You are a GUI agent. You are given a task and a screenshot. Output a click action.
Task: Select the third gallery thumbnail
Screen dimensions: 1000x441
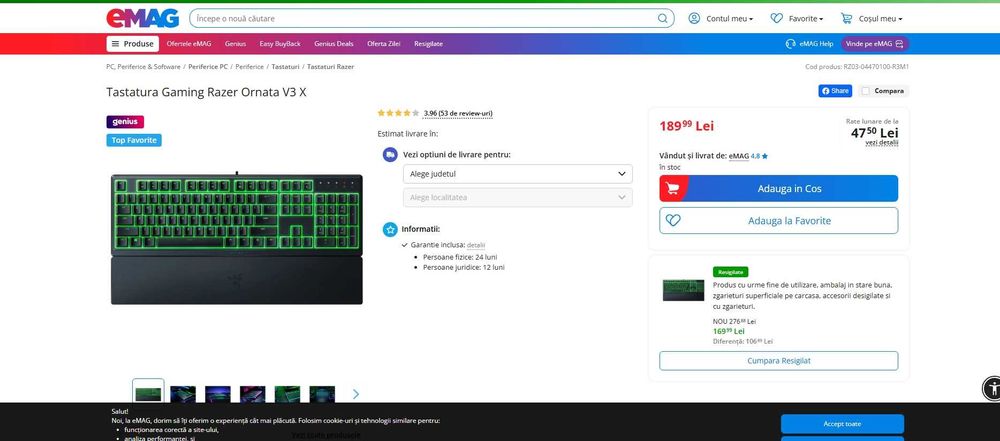[218, 394]
